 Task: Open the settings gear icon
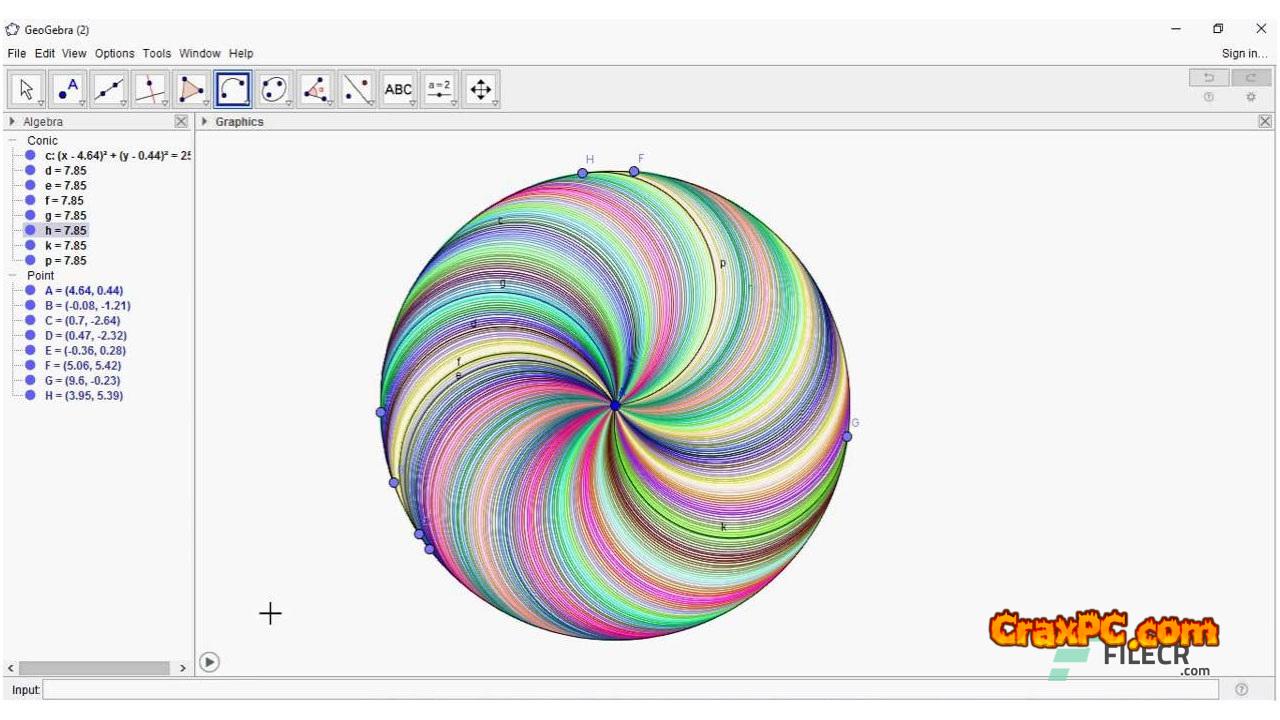(1250, 97)
